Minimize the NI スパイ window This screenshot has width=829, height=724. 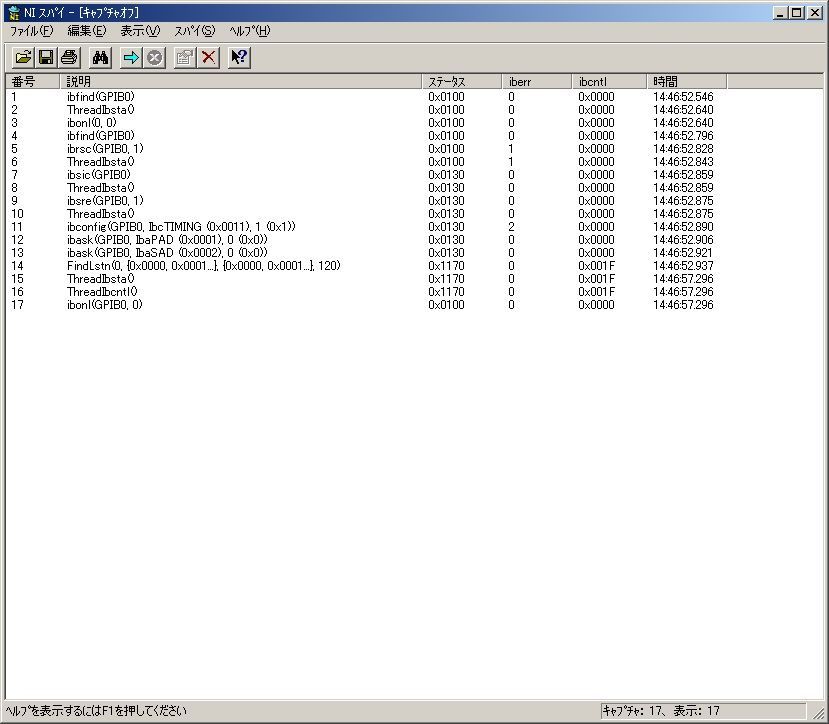pos(781,13)
